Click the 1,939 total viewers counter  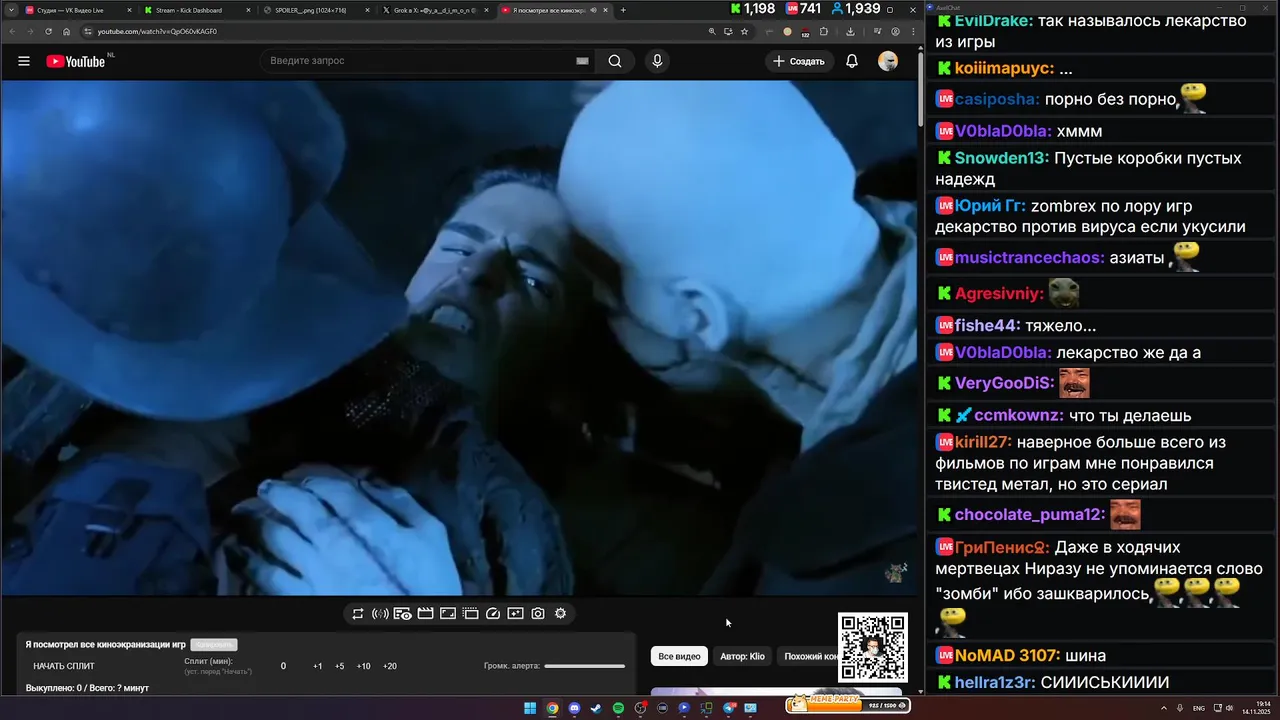coord(855,9)
